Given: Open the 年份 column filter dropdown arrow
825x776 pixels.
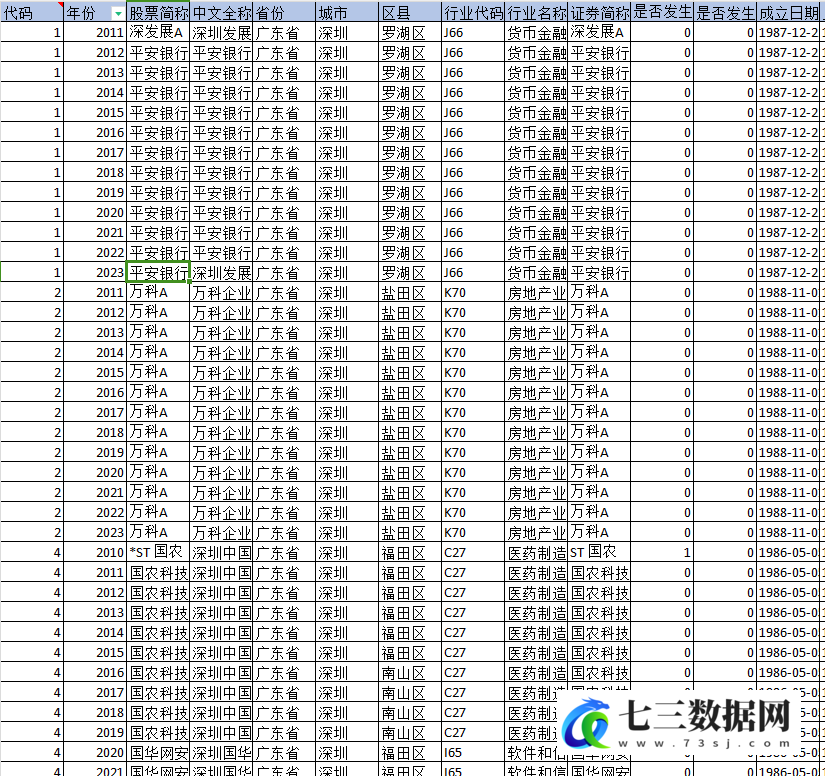Looking at the screenshot, I should pos(118,13).
